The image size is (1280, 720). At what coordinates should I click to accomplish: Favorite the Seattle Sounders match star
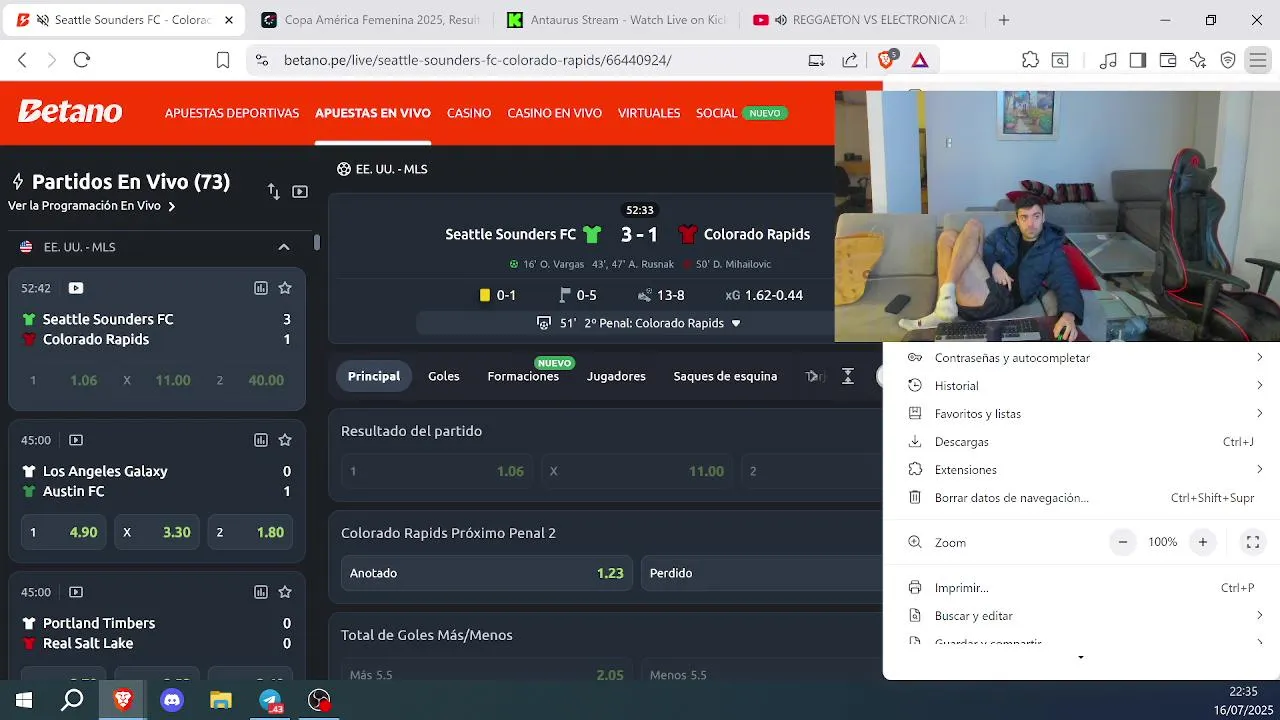click(x=285, y=288)
